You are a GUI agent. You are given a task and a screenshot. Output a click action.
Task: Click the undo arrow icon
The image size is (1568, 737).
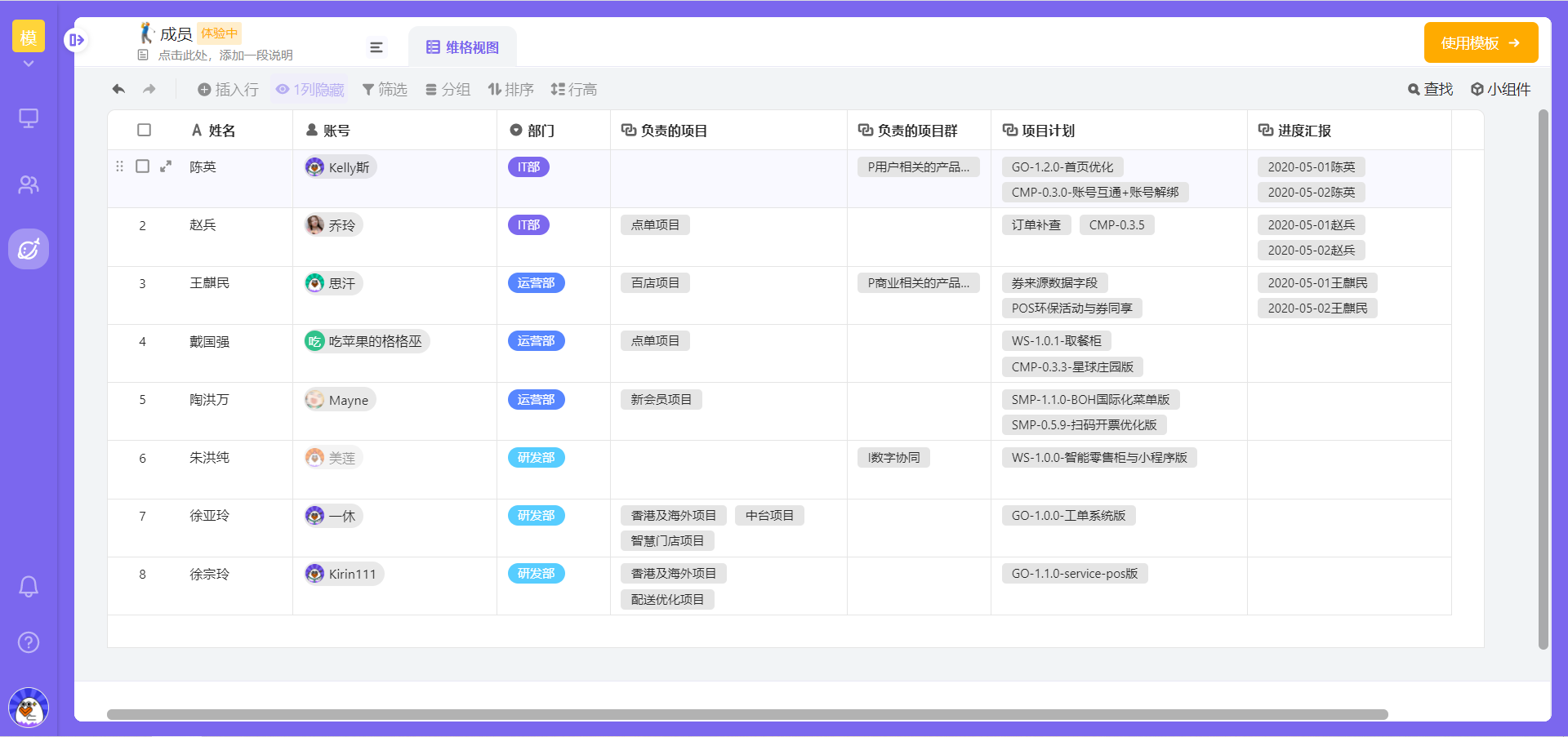[118, 89]
